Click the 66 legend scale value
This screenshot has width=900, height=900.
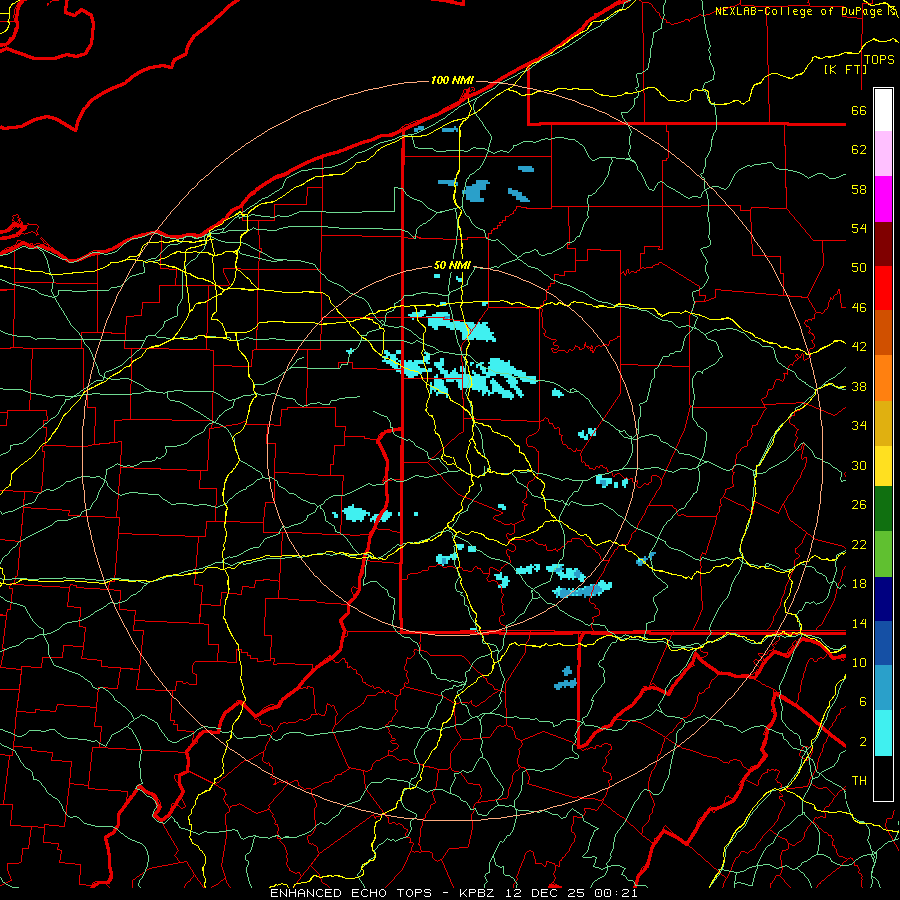point(859,110)
